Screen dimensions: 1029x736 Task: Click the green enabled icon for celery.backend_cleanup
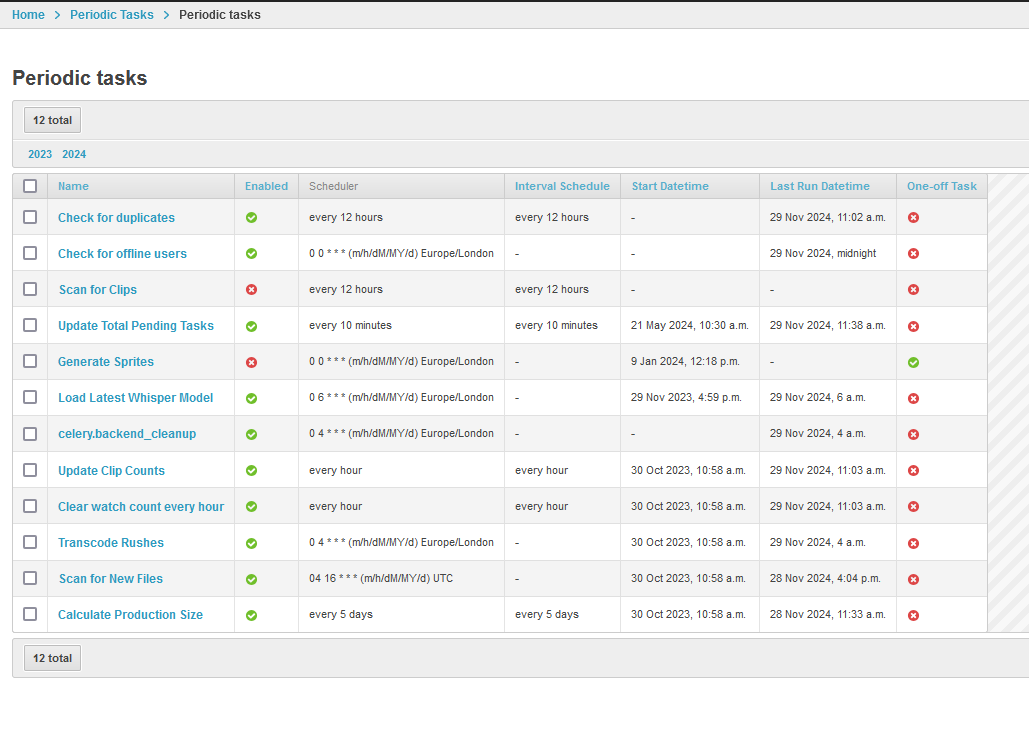(251, 435)
